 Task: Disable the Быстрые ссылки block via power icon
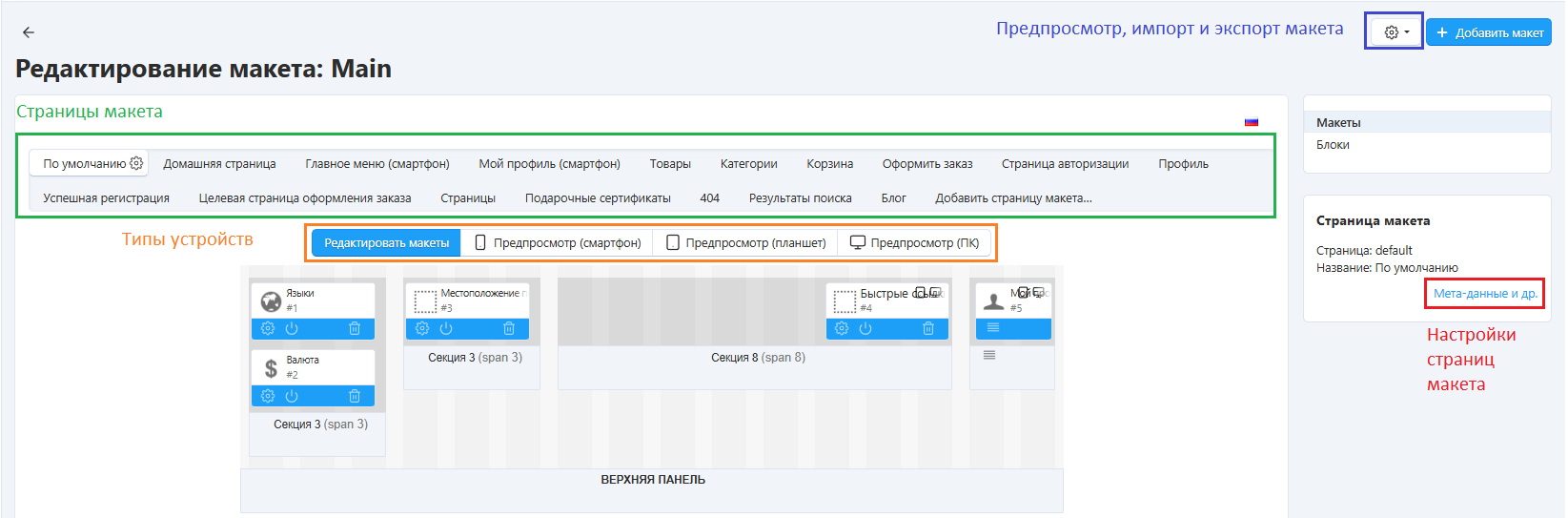865,329
